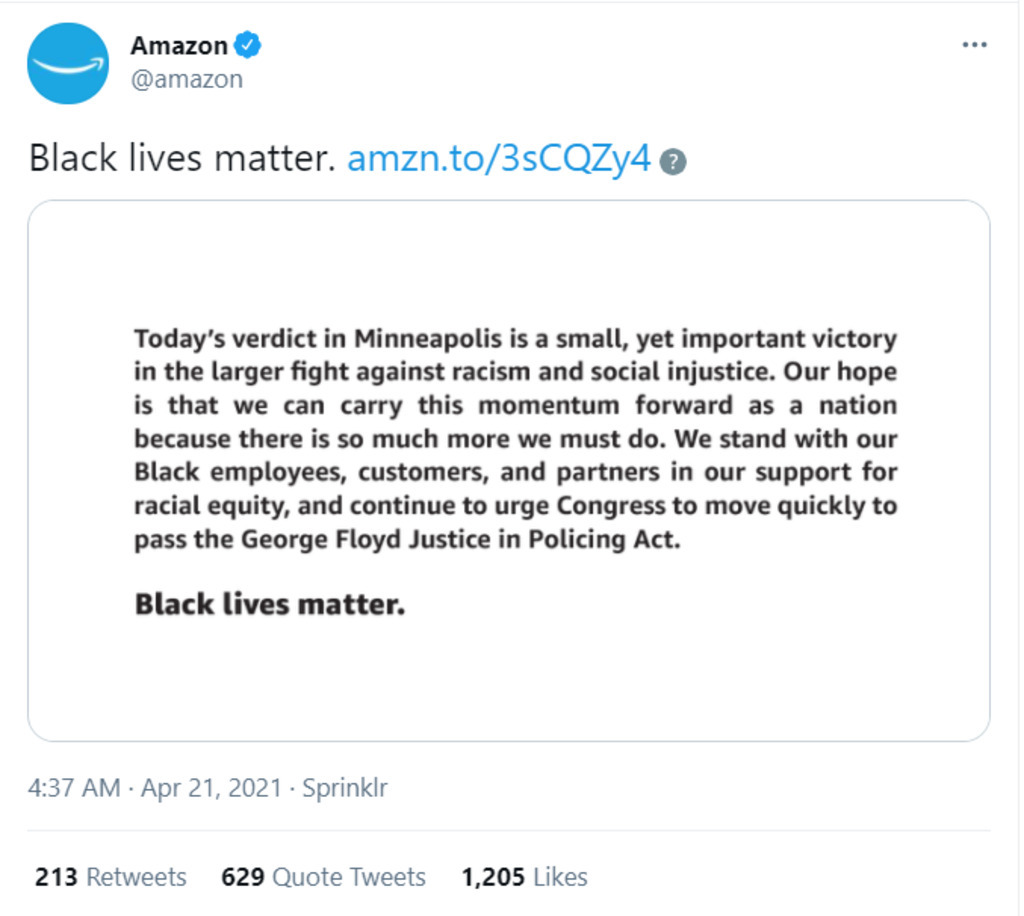The height and width of the screenshot is (916, 1024).
Task: View the 213 Retweets list
Action: pos(110,877)
